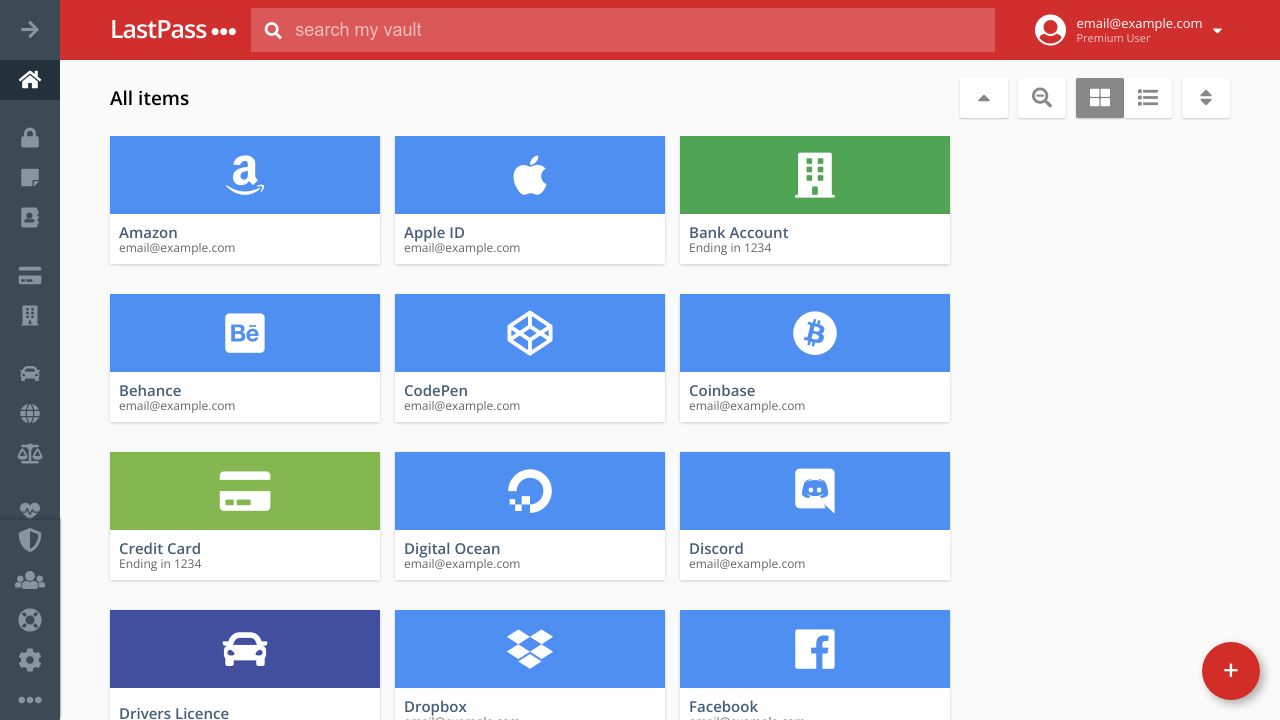The height and width of the screenshot is (720, 1280).
Task: Click the All items heading
Action: pos(149,98)
